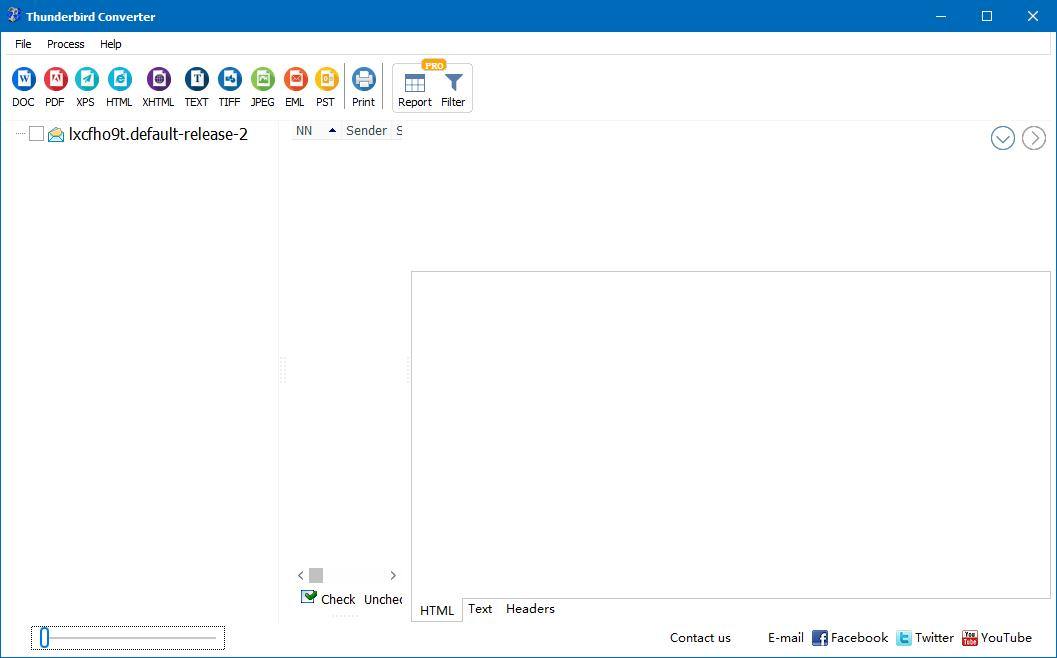Click Uncheck to deselect messages
The width and height of the screenshot is (1057, 658).
tap(383, 599)
